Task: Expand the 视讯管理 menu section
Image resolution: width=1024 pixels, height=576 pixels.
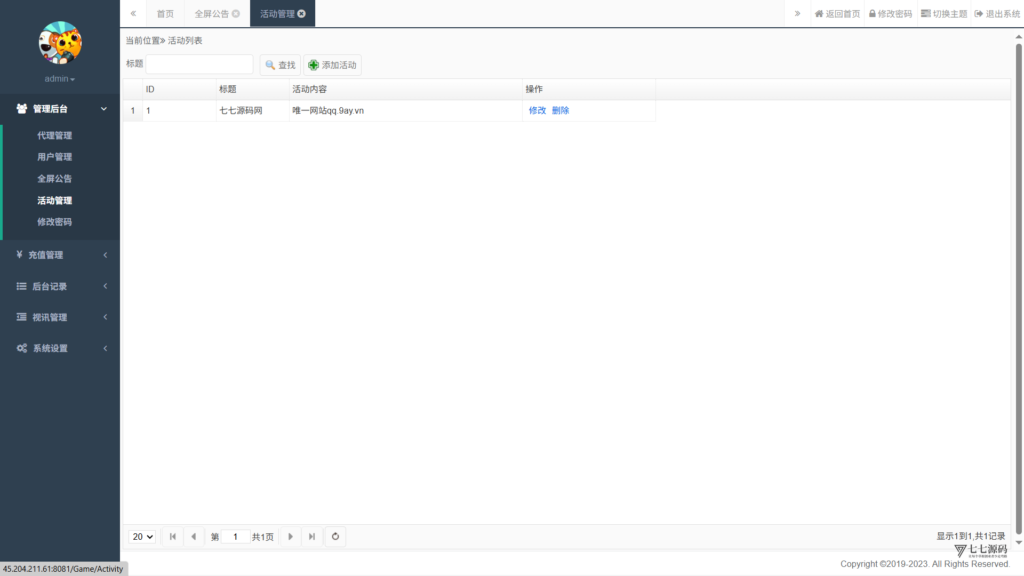Action: point(60,317)
